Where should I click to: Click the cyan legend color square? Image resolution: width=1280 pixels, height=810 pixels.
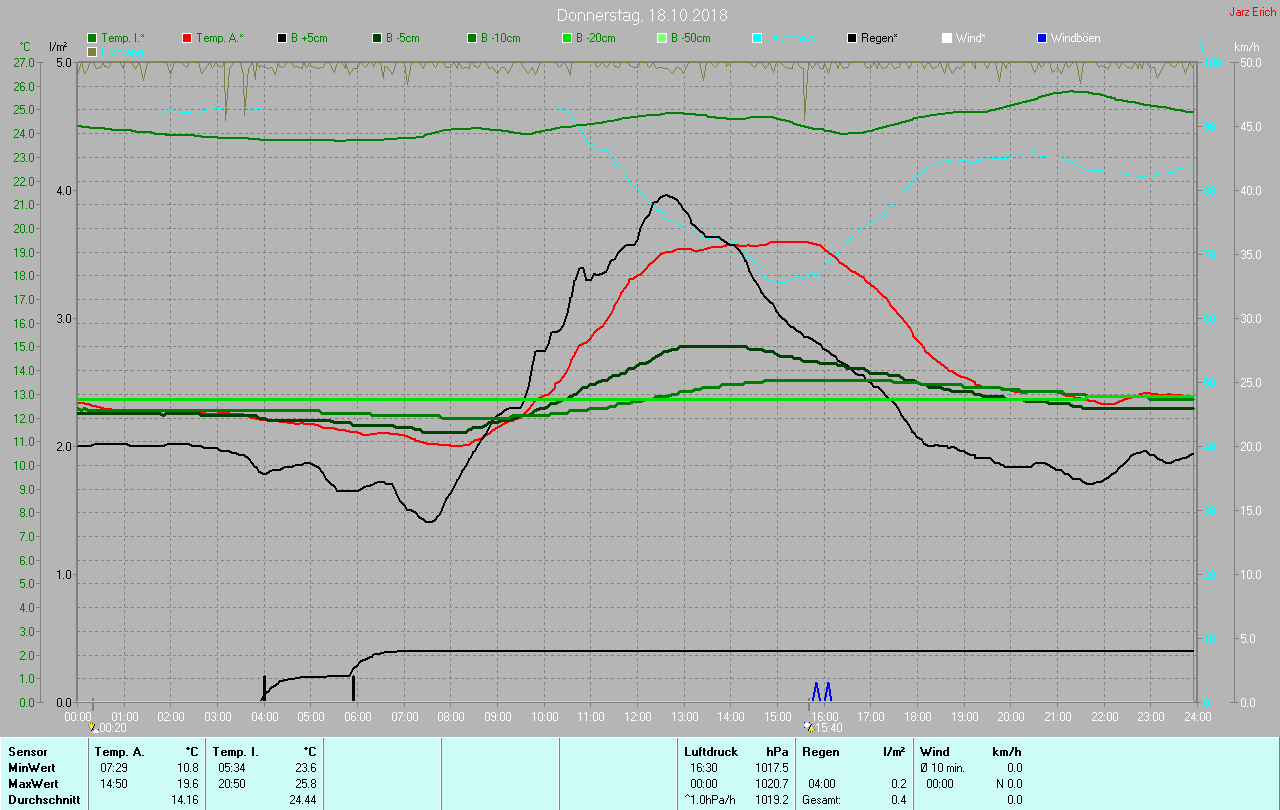[757, 38]
